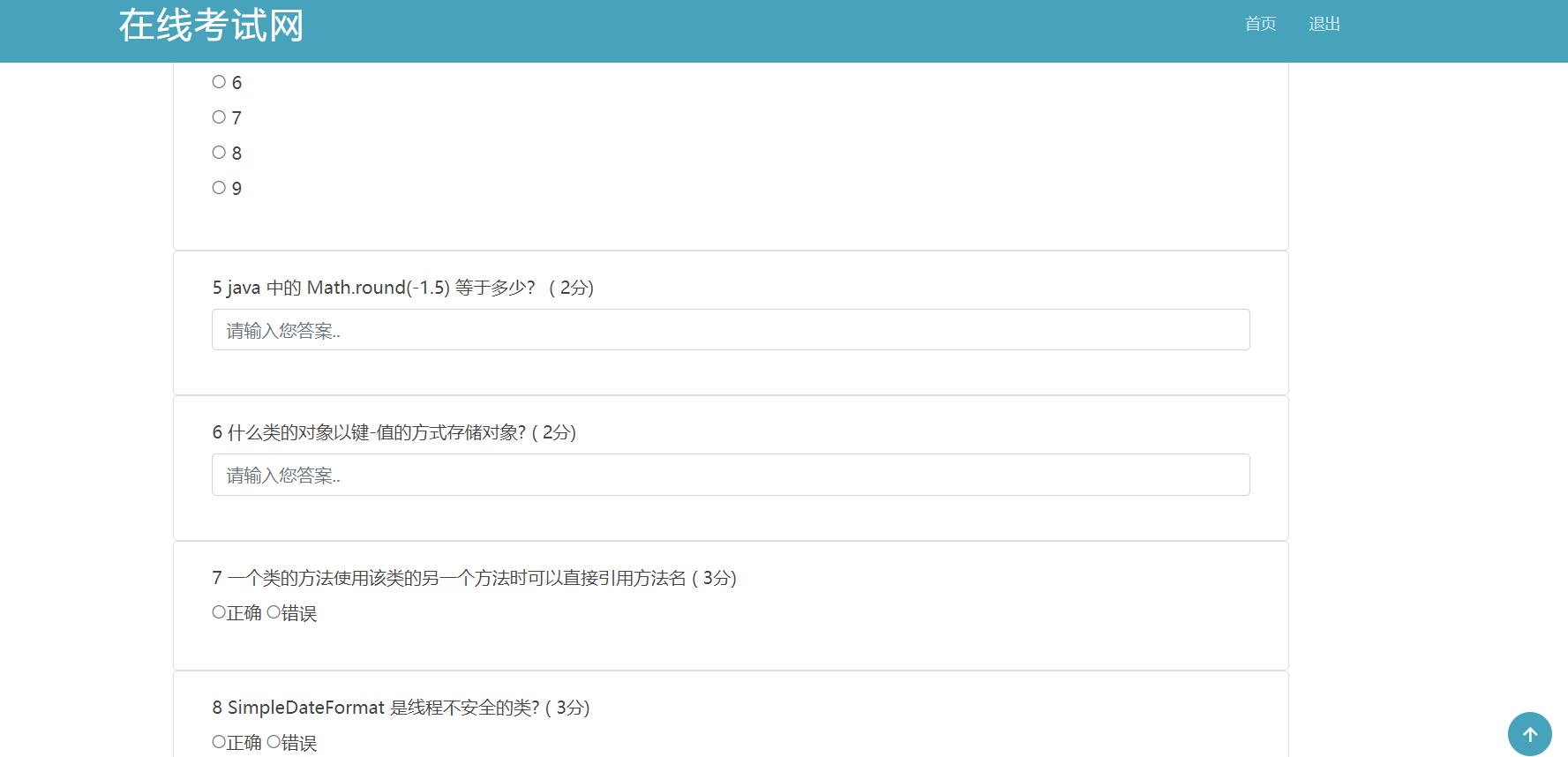Viewport: 1568px width, 757px height.
Task: Focus answer input for question 5 Math.round
Action: point(731,330)
